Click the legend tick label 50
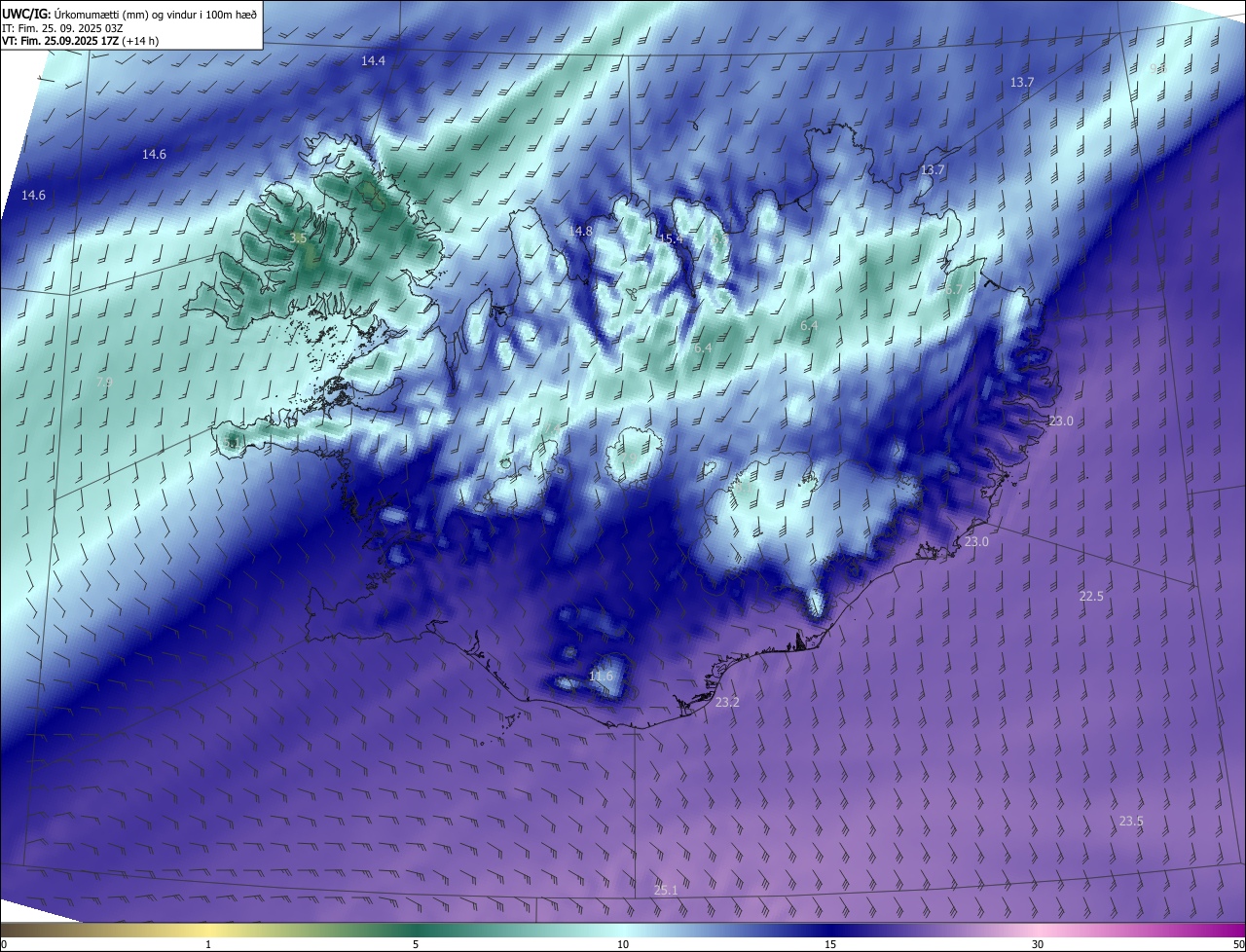The width and height of the screenshot is (1246, 952). [1239, 944]
